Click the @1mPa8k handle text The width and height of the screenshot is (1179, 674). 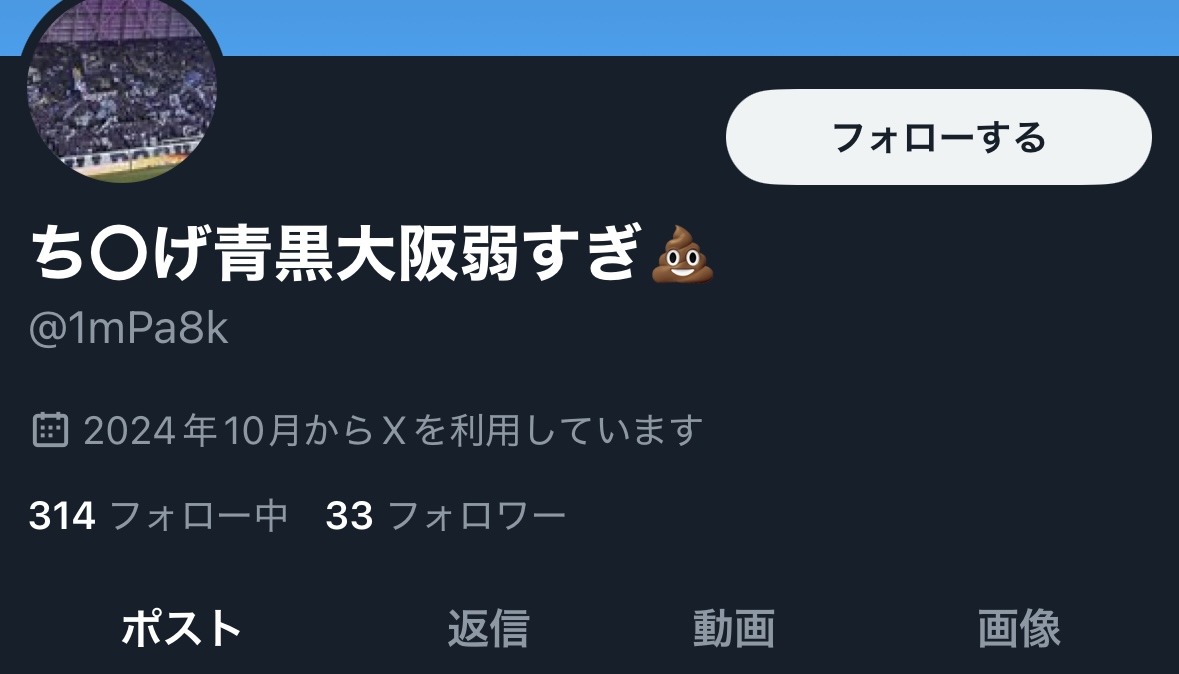[x=128, y=328]
